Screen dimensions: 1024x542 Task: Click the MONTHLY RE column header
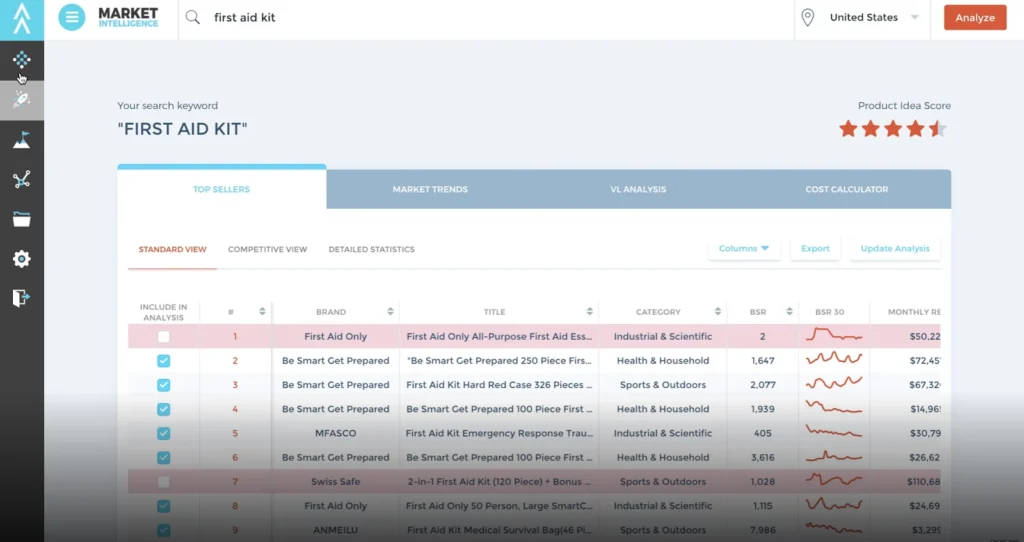click(914, 312)
